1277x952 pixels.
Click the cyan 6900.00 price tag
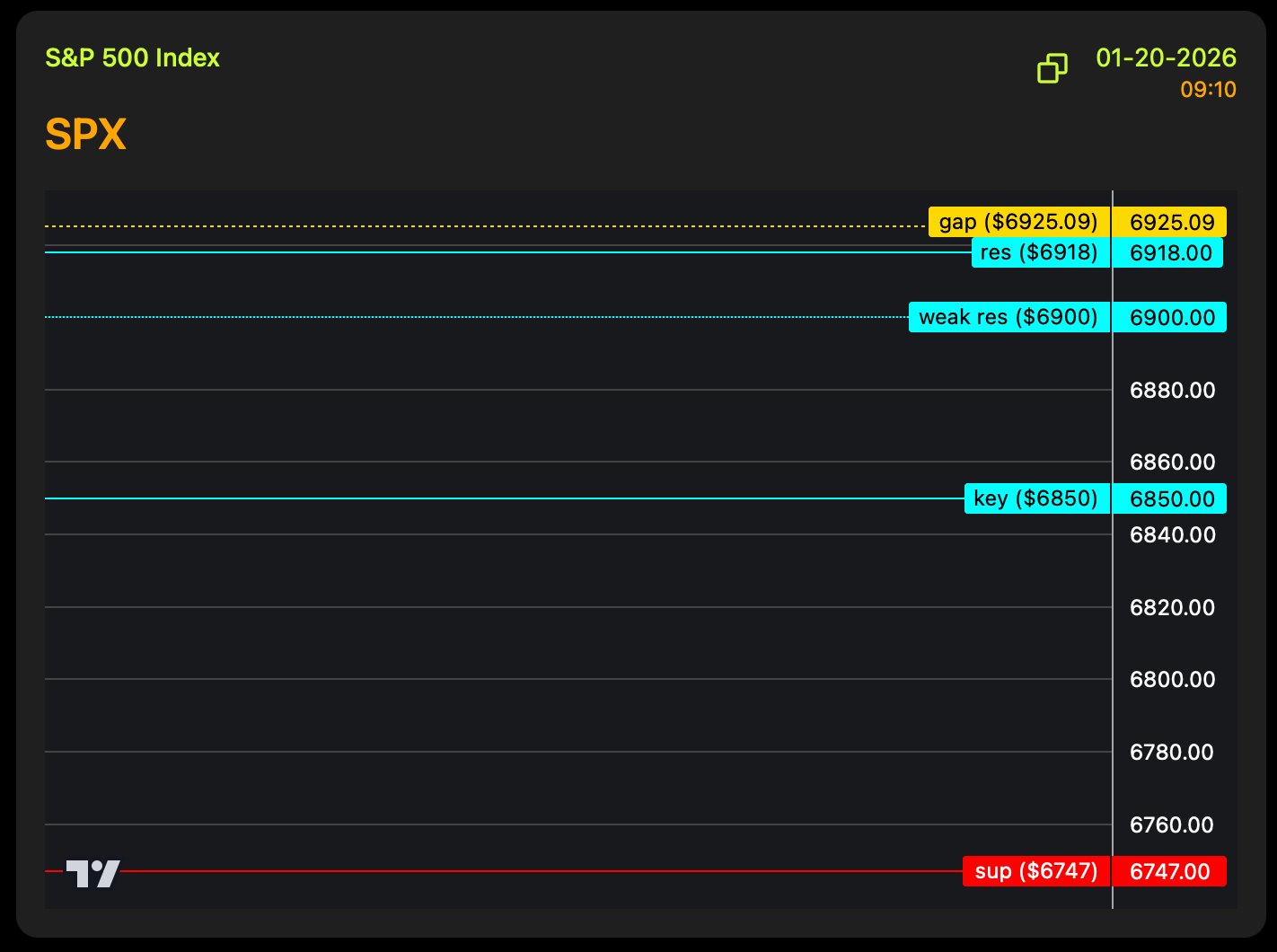(x=1171, y=317)
